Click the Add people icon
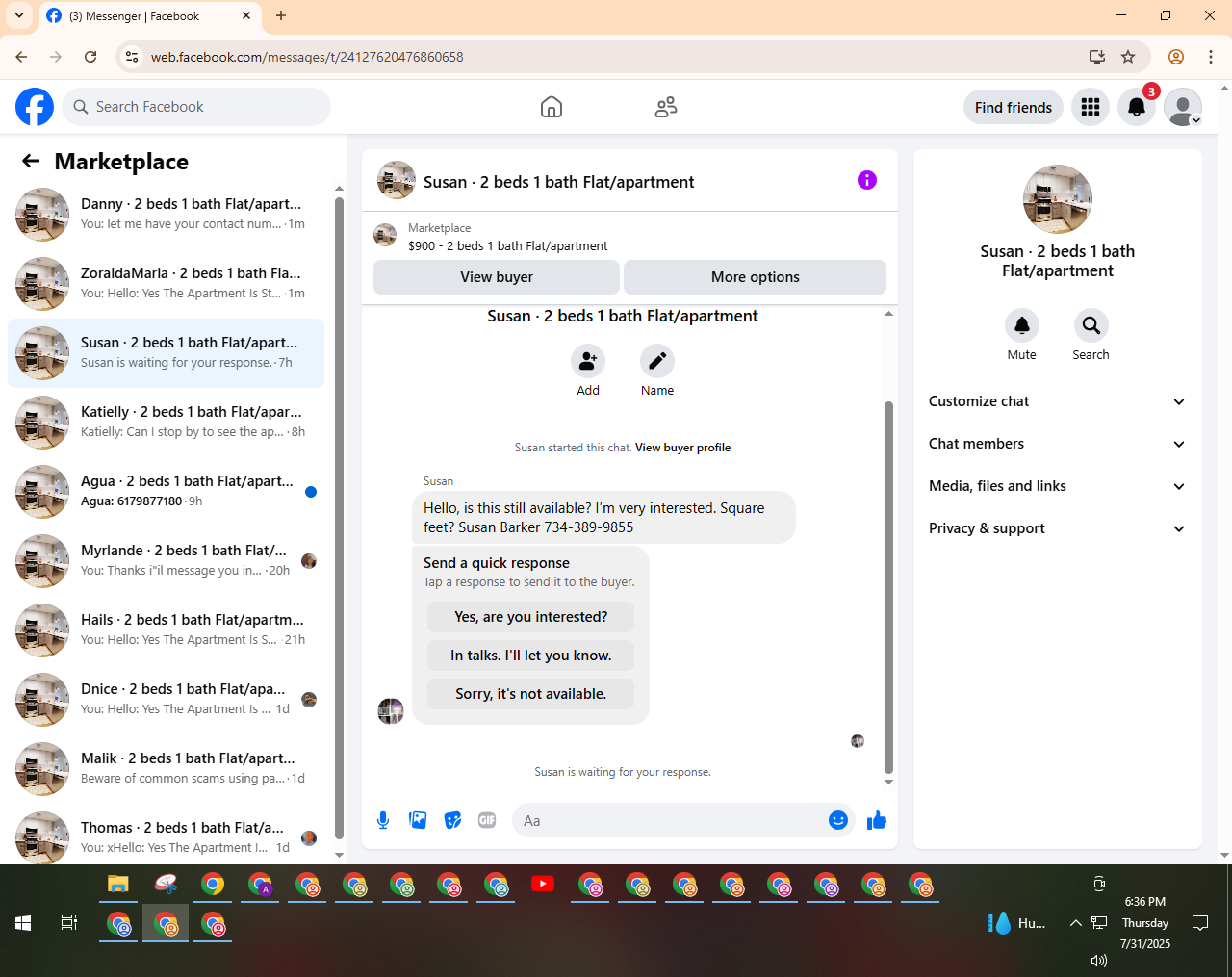The image size is (1232, 977). pyautogui.click(x=588, y=361)
